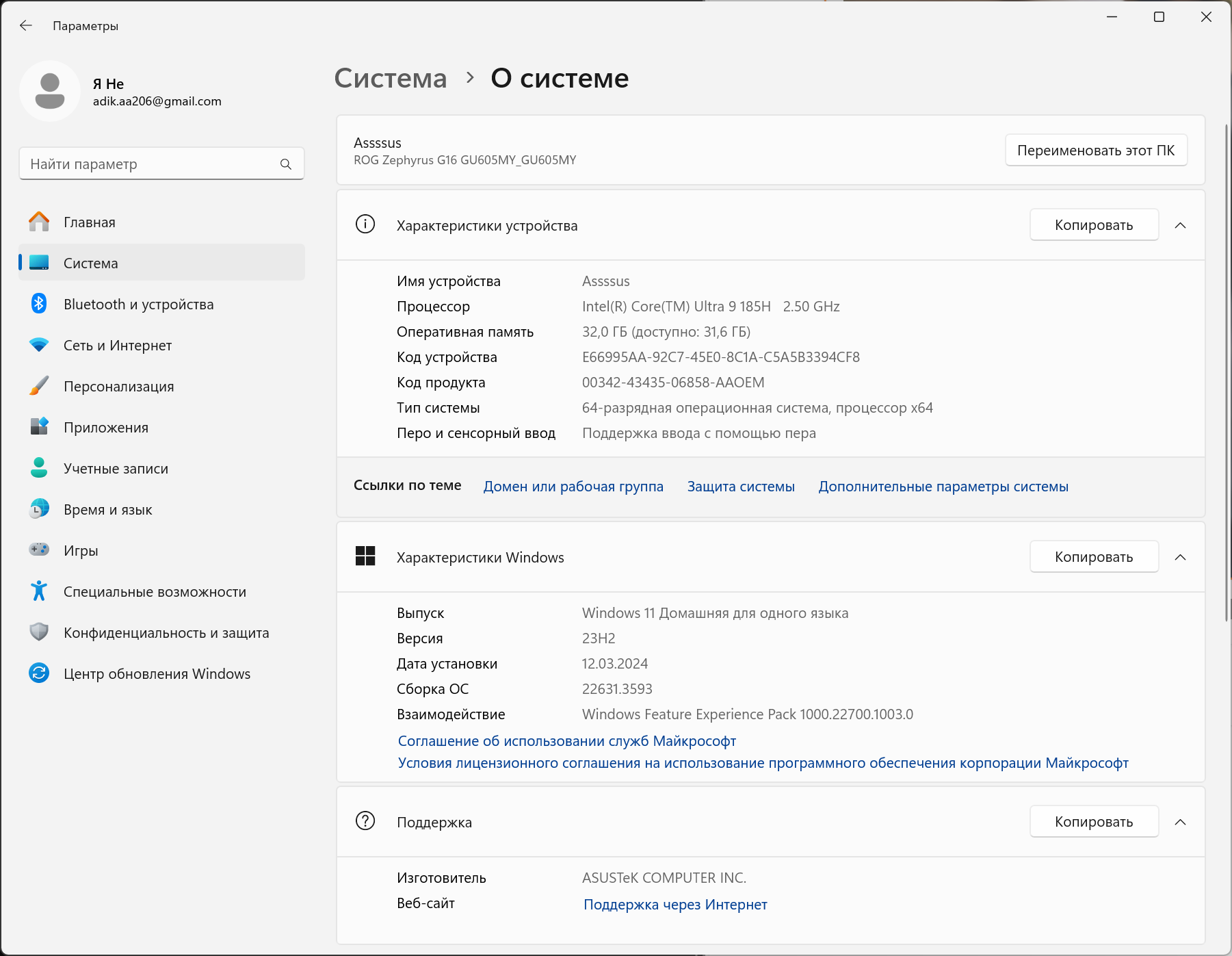Click OS build value 22631.3593
The image size is (1232, 956).
point(617,689)
